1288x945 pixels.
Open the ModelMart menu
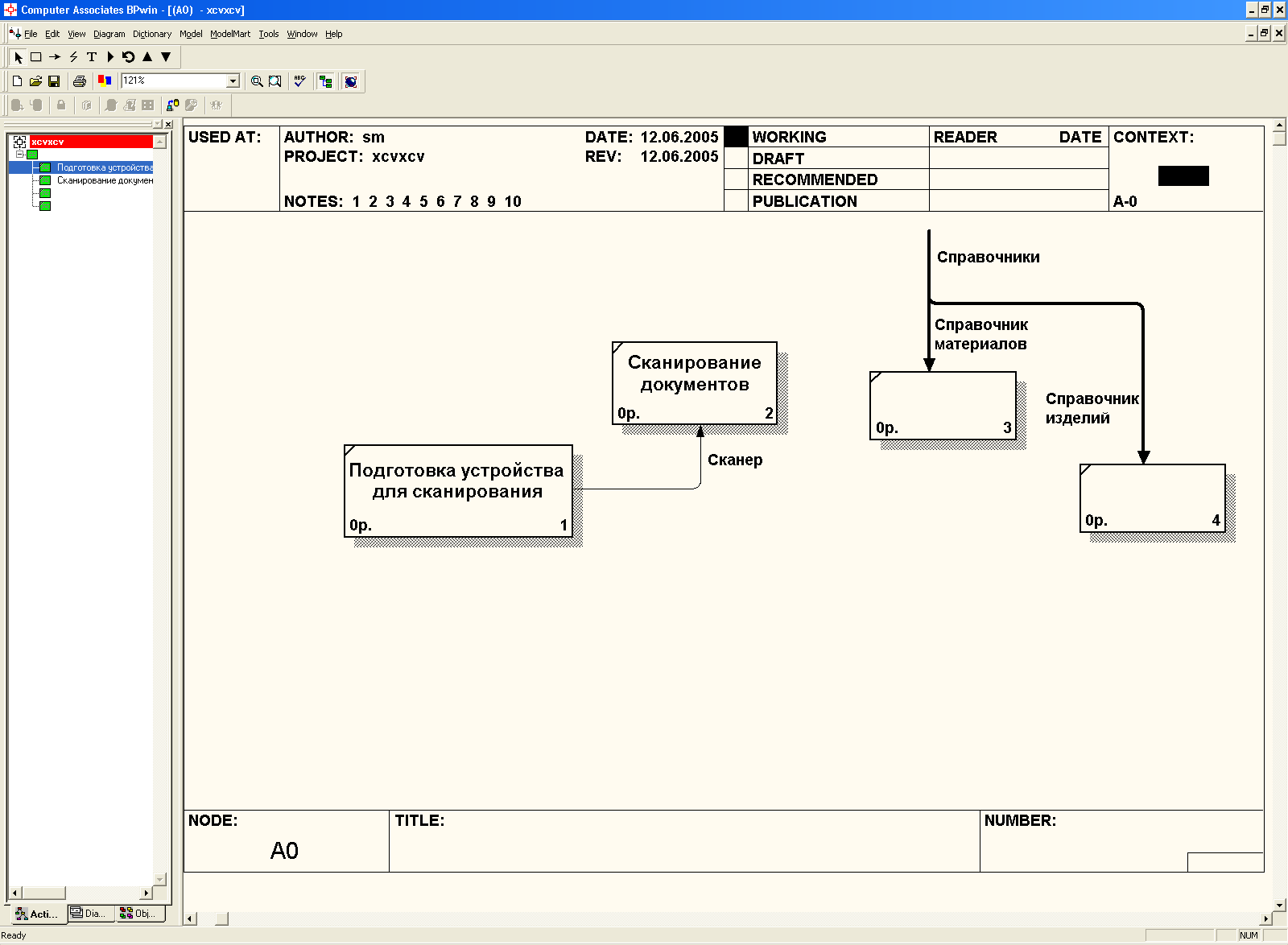(x=230, y=34)
